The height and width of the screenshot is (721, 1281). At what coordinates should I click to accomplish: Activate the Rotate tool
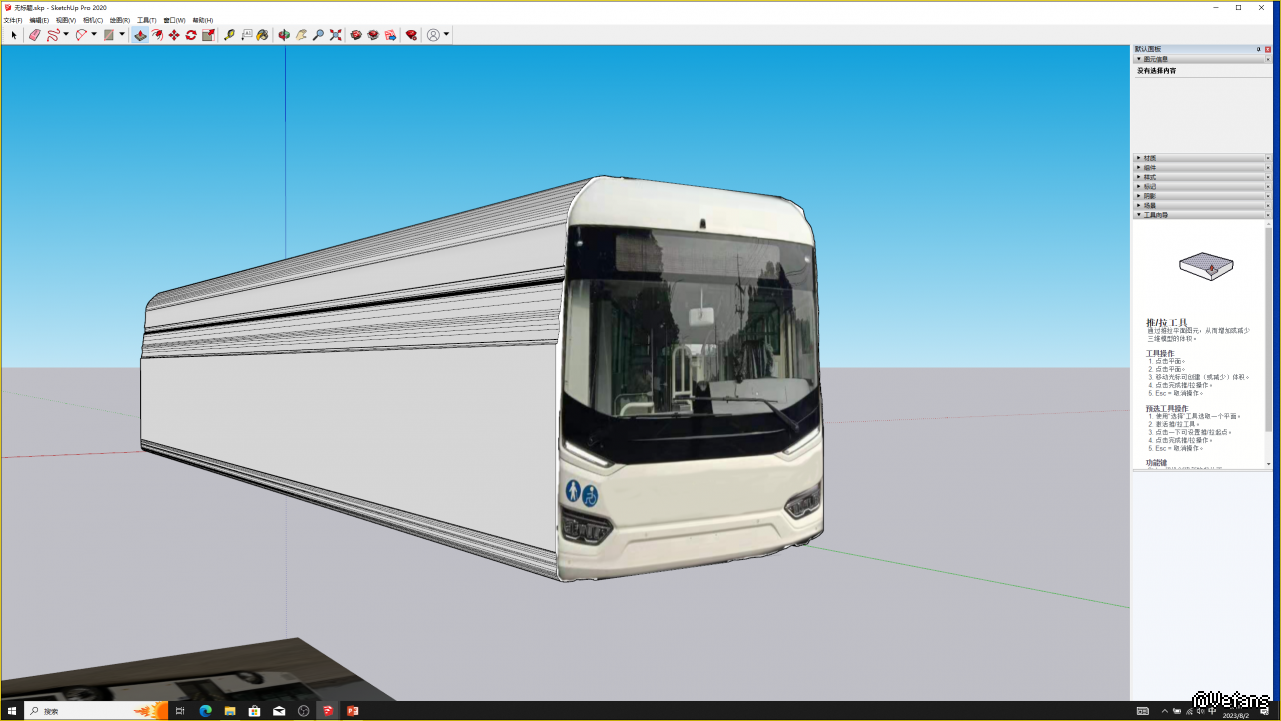191,35
